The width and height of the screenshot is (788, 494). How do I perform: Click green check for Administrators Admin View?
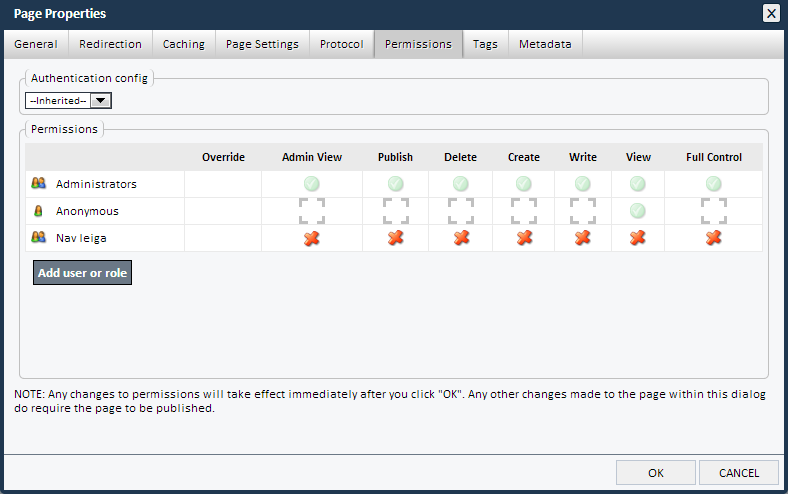(312, 184)
